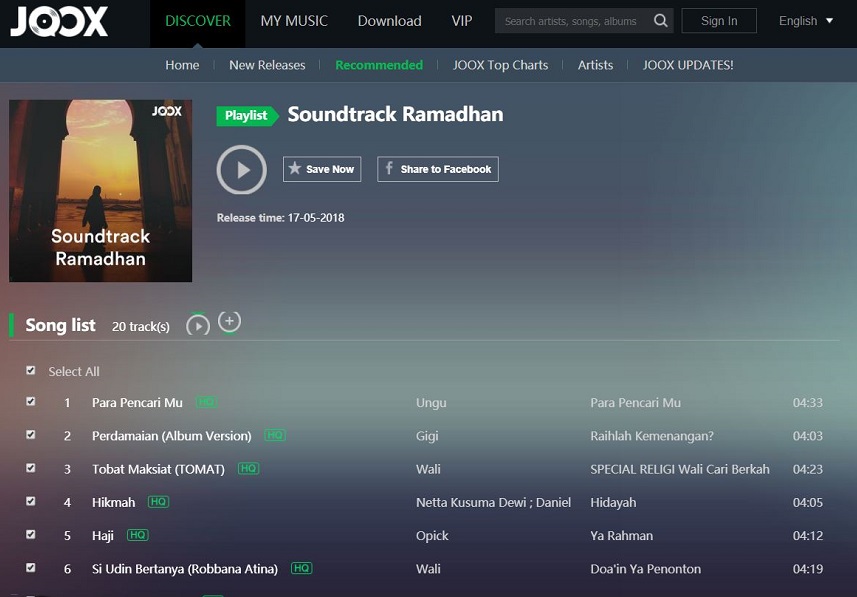
Task: Click the small play-all icon beside Song list
Action: [x=198, y=325]
